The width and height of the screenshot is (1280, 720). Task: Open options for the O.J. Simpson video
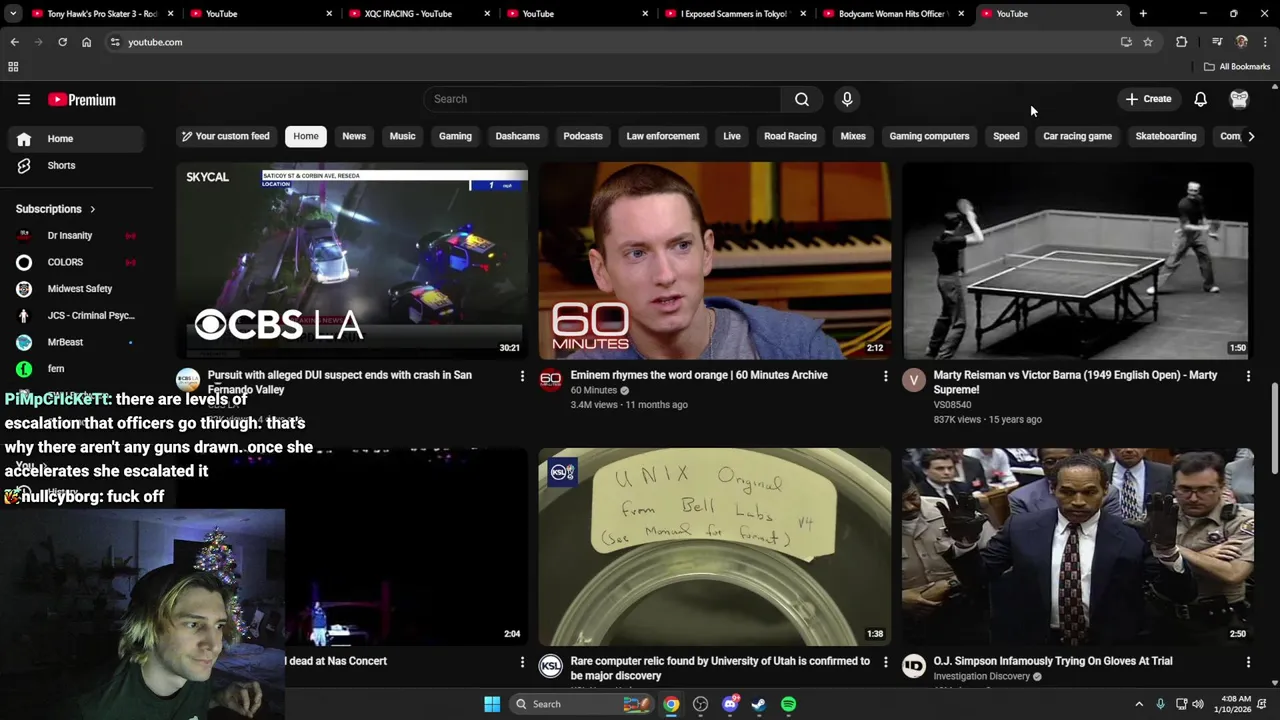click(1248, 662)
